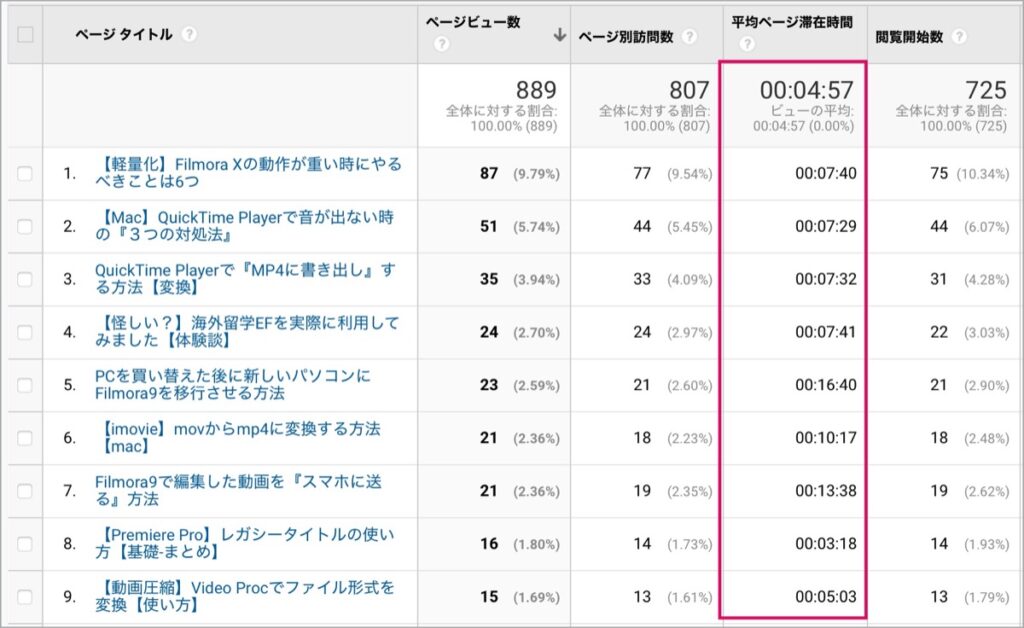Click time value 00:10:17 in row 6
The height and width of the screenshot is (628, 1024).
tap(825, 437)
